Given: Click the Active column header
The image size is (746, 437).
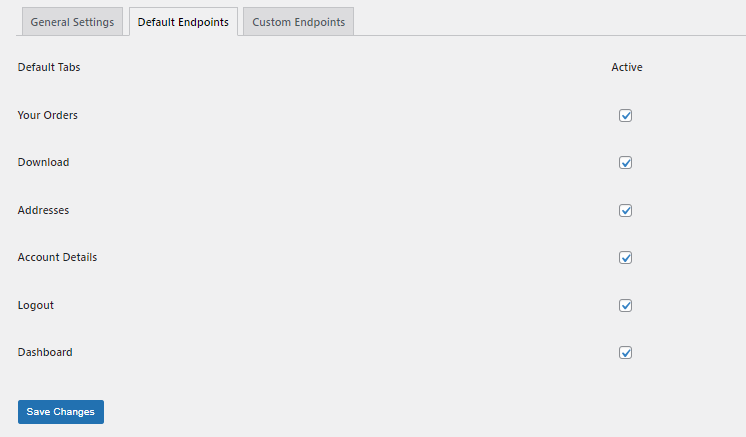Looking at the screenshot, I should [627, 68].
